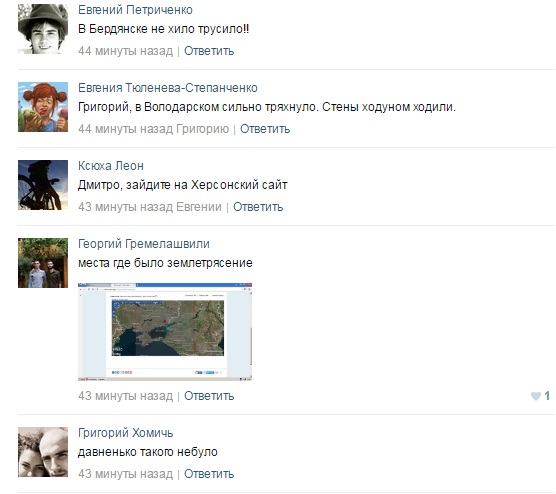The width and height of the screenshot is (556, 494).
Task: Open the attached earthquake map screenshot
Action: tap(165, 332)
